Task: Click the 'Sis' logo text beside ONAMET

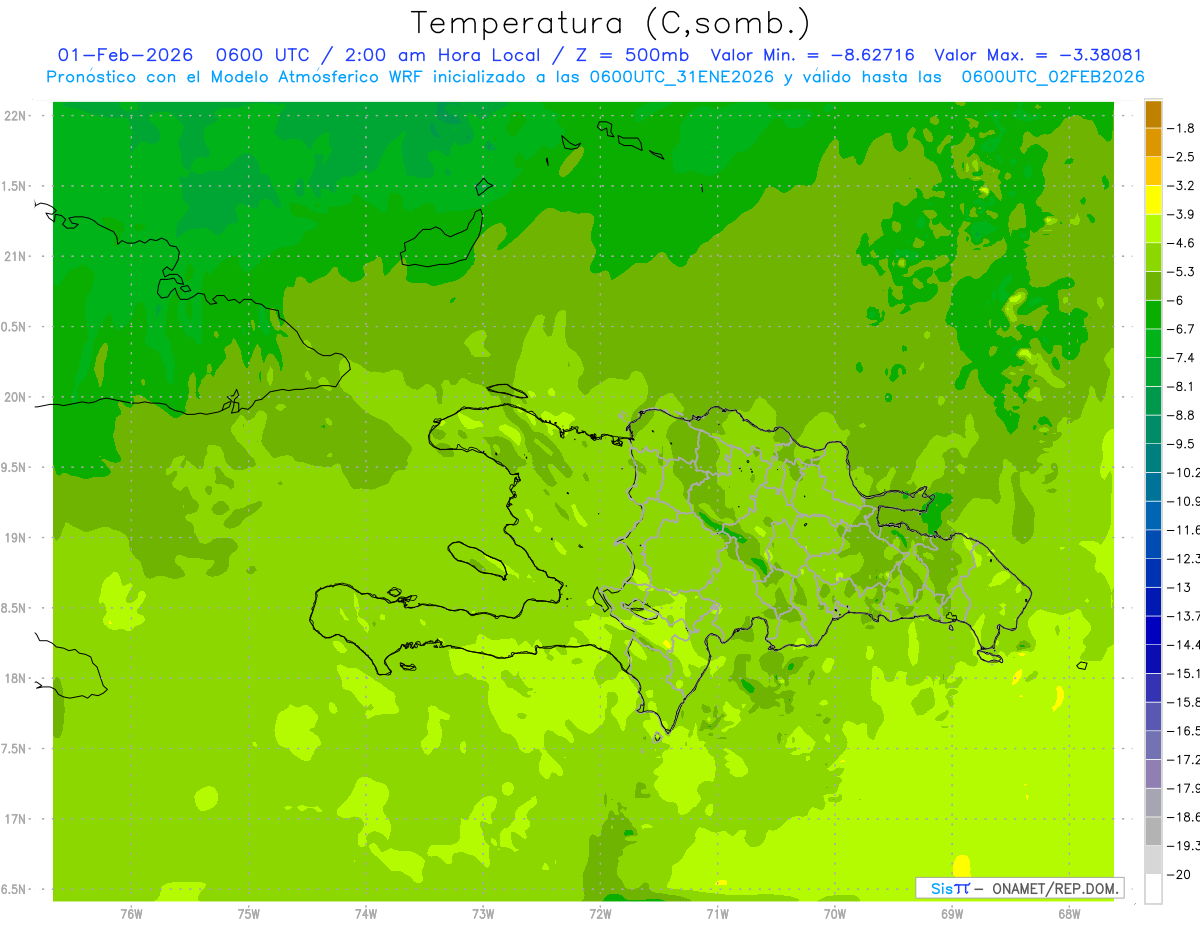Action: (940, 888)
